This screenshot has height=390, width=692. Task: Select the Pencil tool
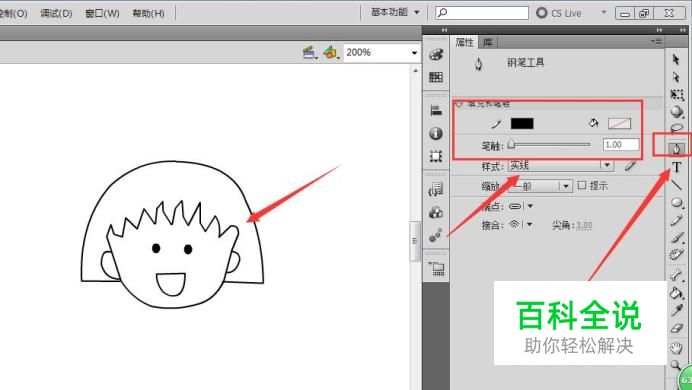(676, 220)
